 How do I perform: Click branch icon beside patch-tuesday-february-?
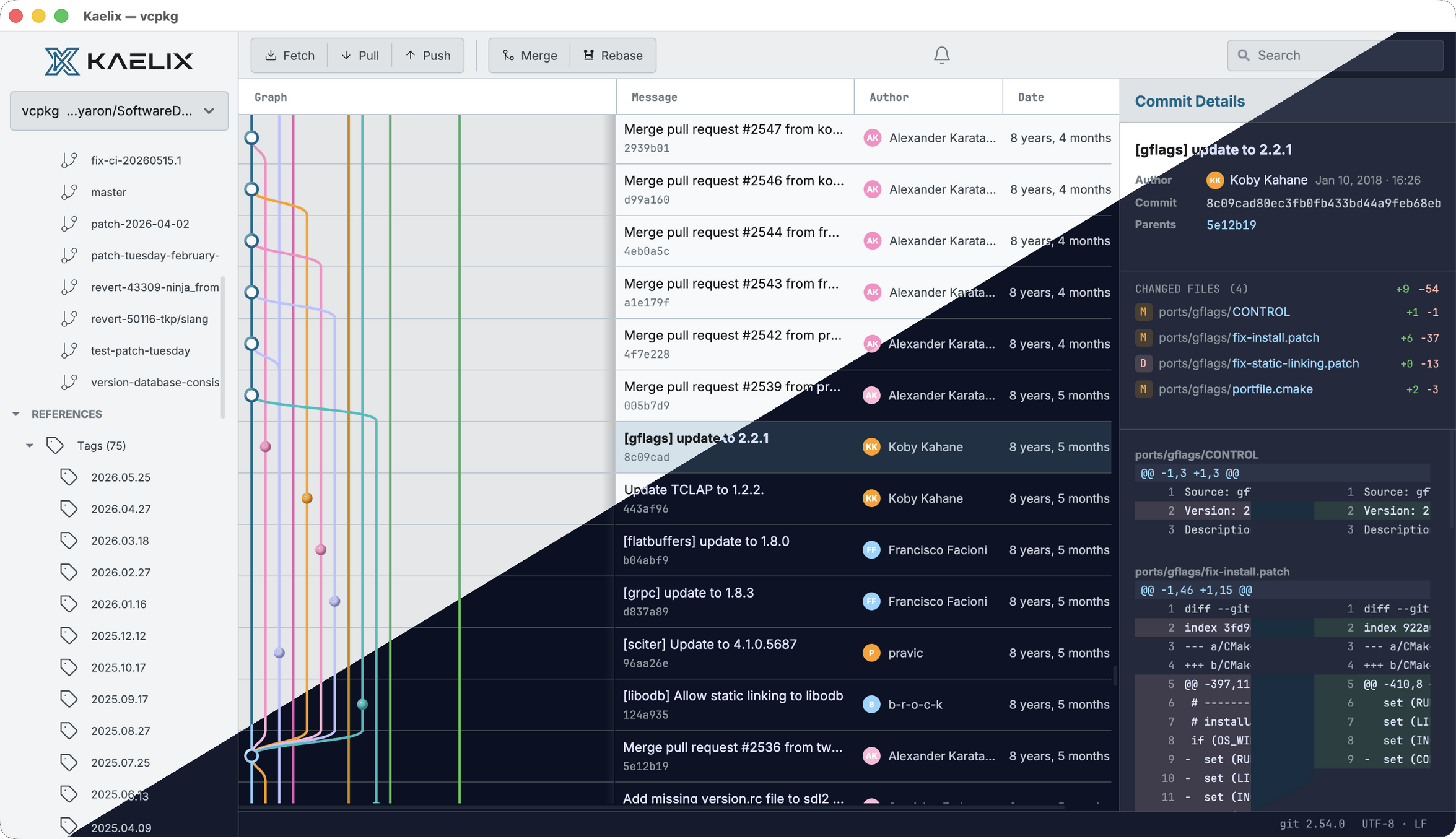[69, 255]
